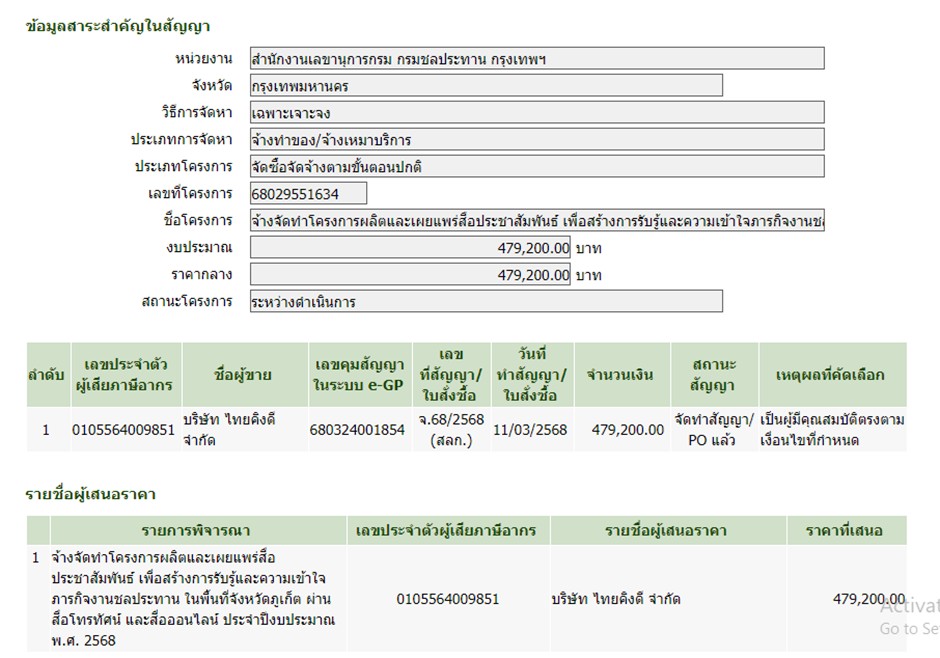Click the contract control number 680324001854
Screen dimensions: 940x658
point(359,430)
